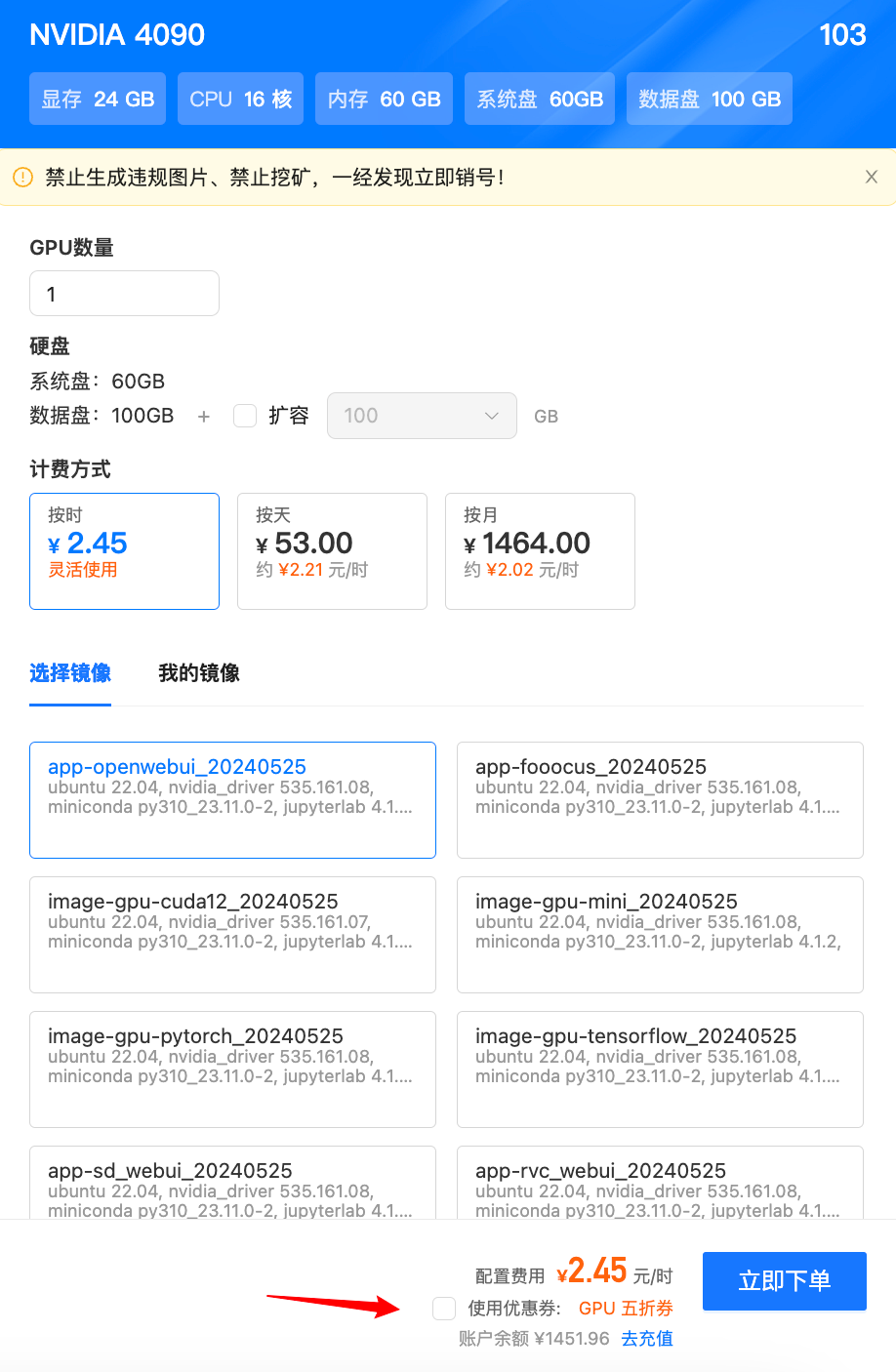Enable the 扩容 checkbox
This screenshot has height=1372, width=896.
pos(245,416)
